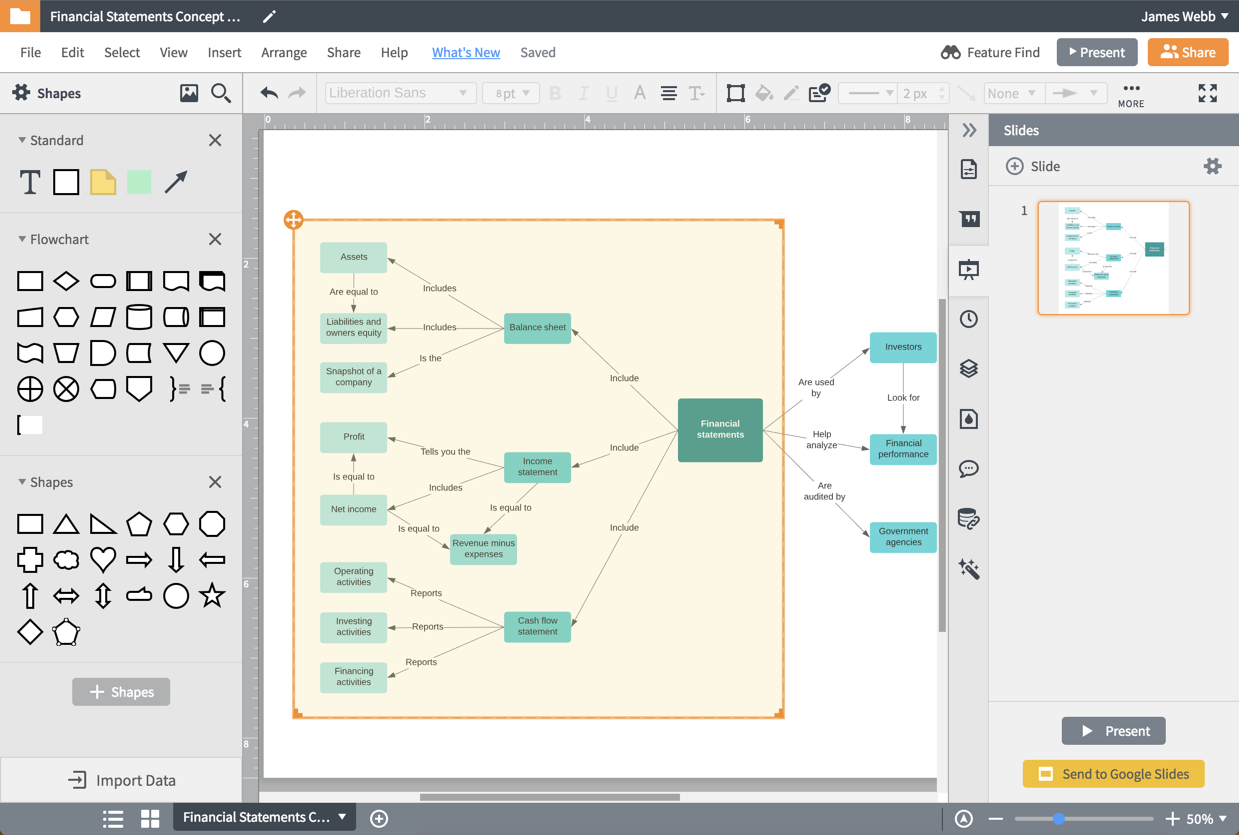This screenshot has height=835, width=1239.
Task: Open the Layers panel icon
Action: (x=968, y=369)
